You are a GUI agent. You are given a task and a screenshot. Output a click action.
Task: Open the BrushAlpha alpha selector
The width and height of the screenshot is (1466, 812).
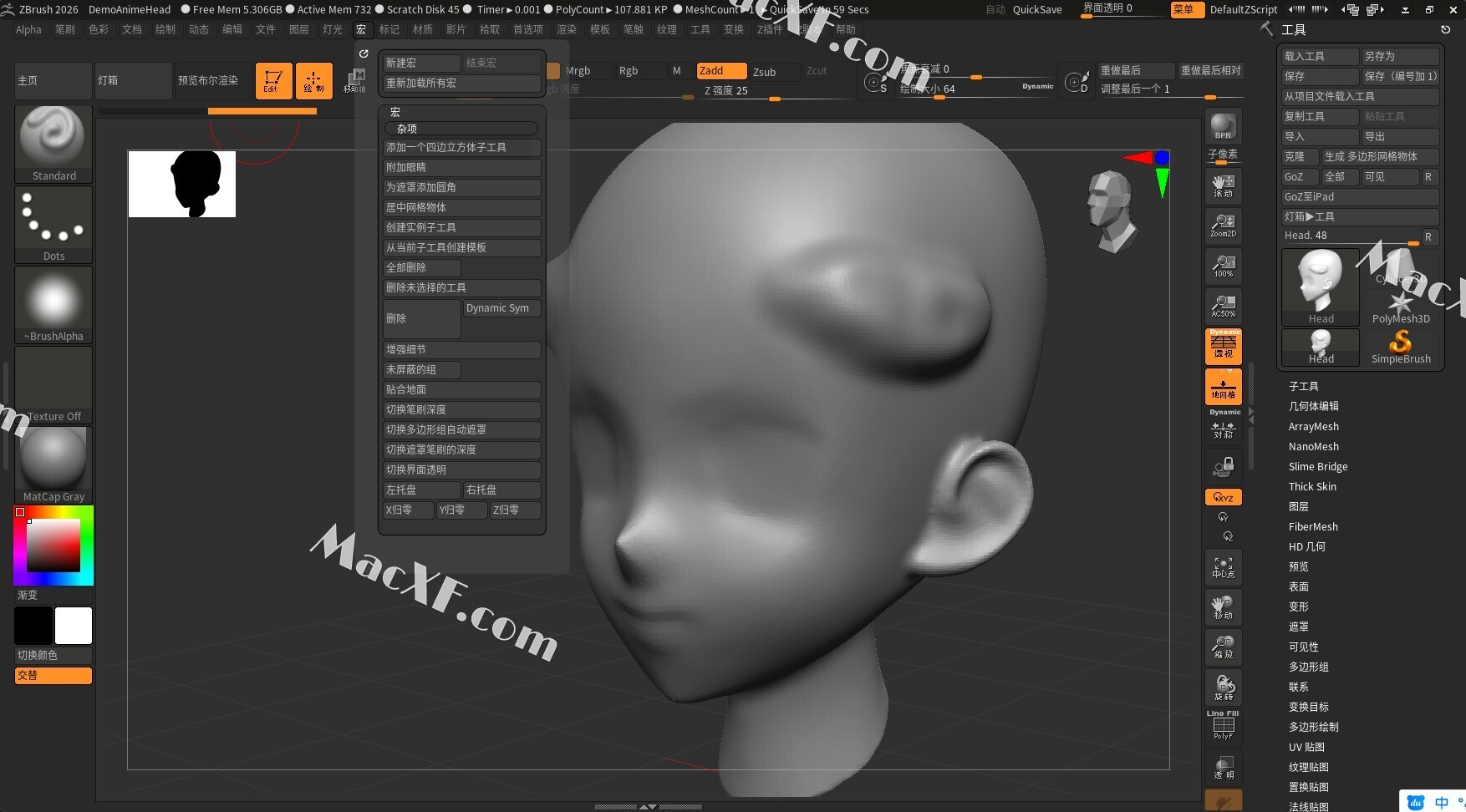pos(53,304)
